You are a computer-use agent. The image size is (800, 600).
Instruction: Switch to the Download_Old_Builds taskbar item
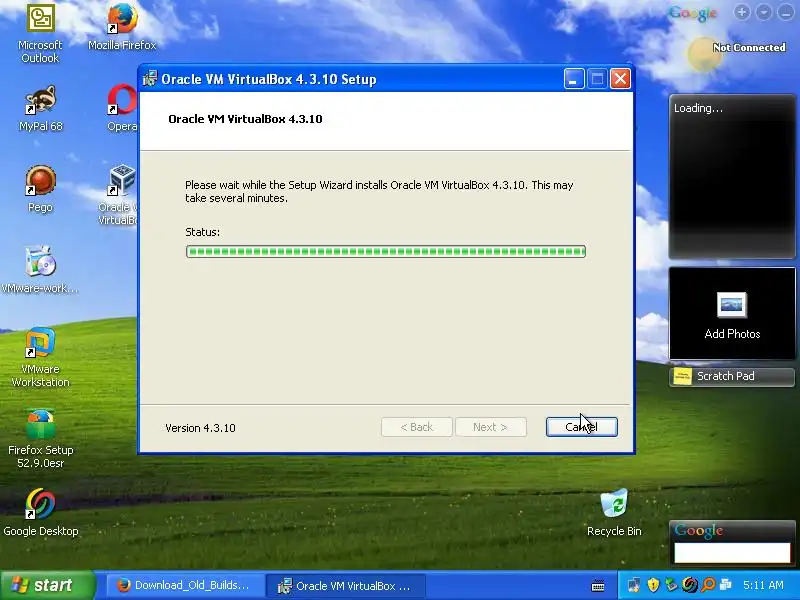coord(185,586)
